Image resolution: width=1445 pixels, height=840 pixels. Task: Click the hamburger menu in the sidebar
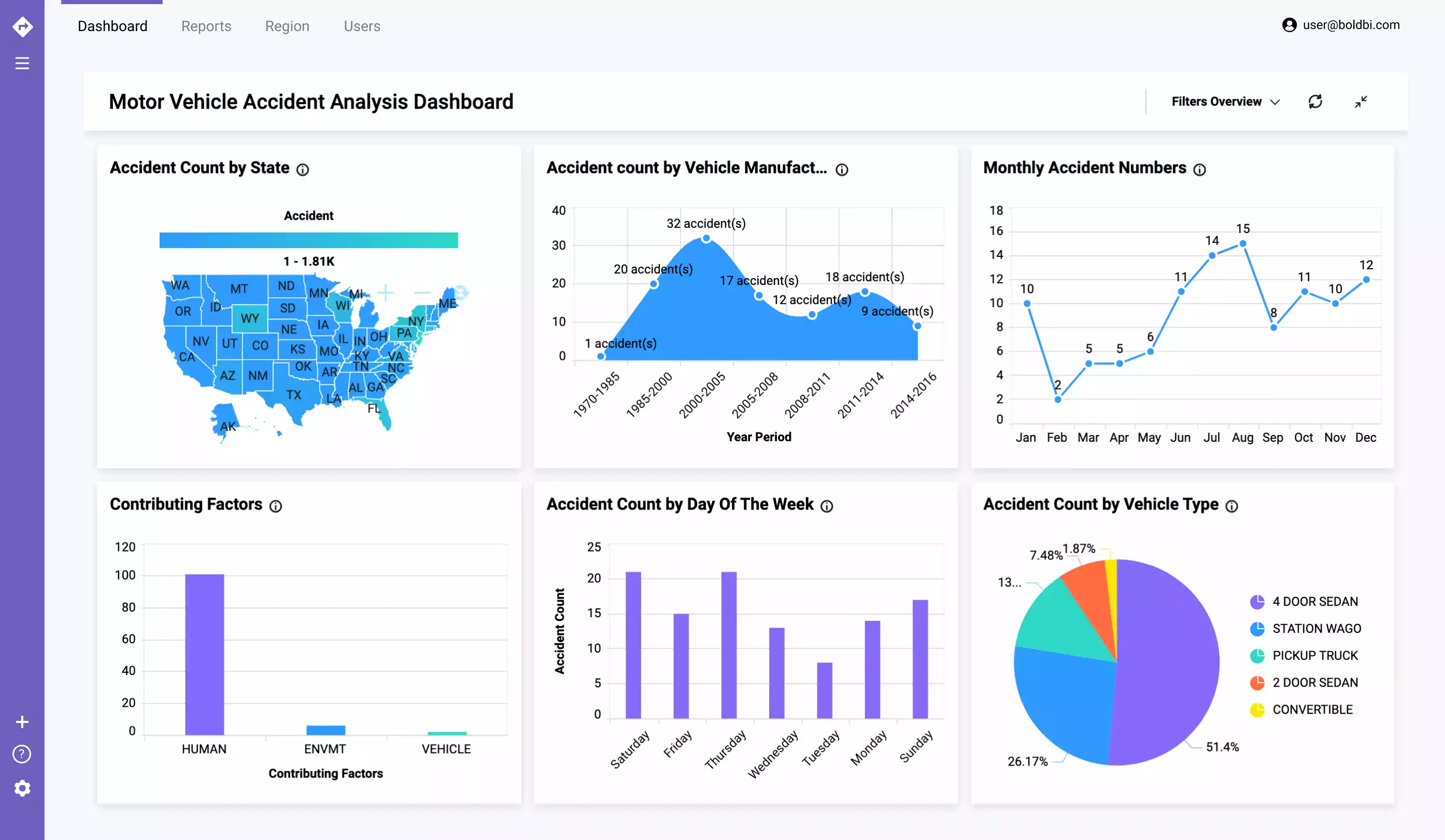coord(22,63)
